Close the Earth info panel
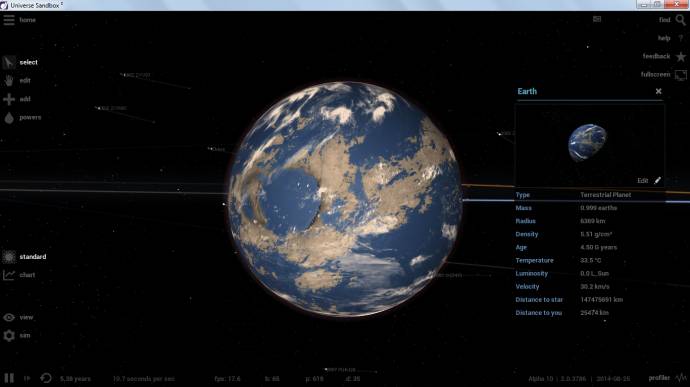 coord(658,91)
